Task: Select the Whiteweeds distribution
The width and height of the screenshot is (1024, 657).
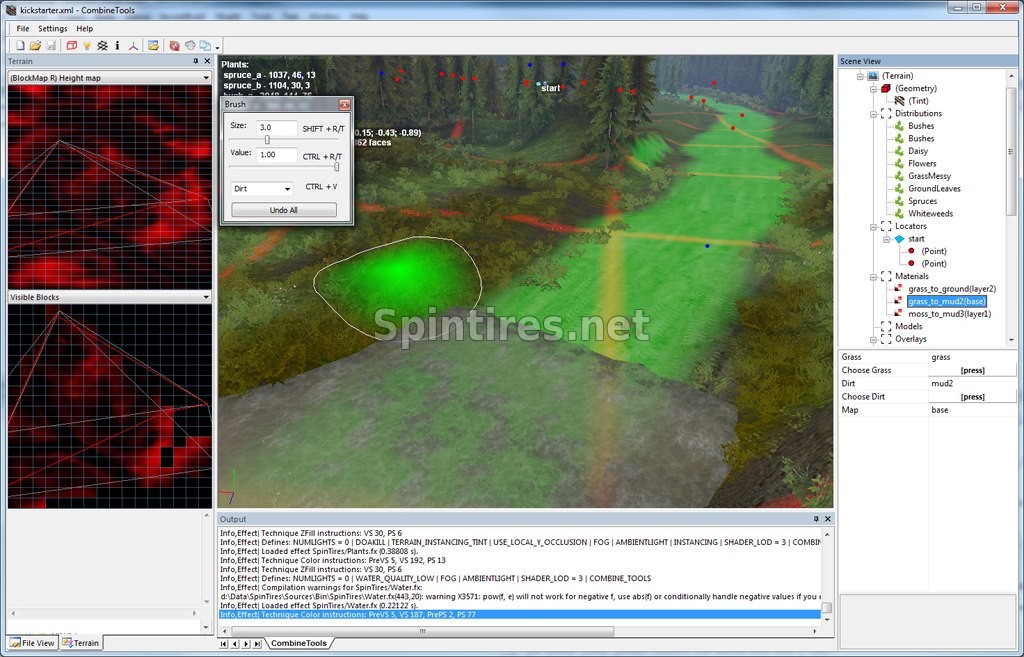Action: [930, 214]
